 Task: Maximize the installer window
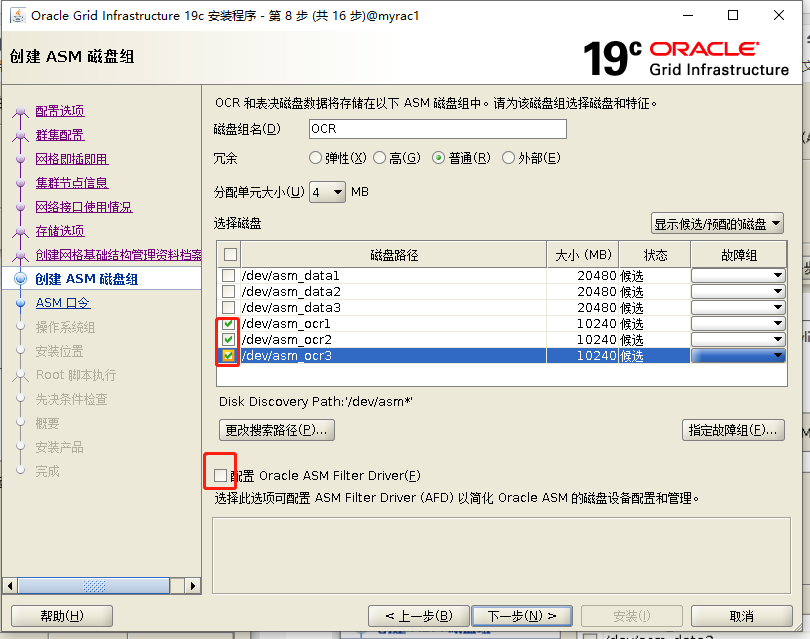(x=733, y=15)
